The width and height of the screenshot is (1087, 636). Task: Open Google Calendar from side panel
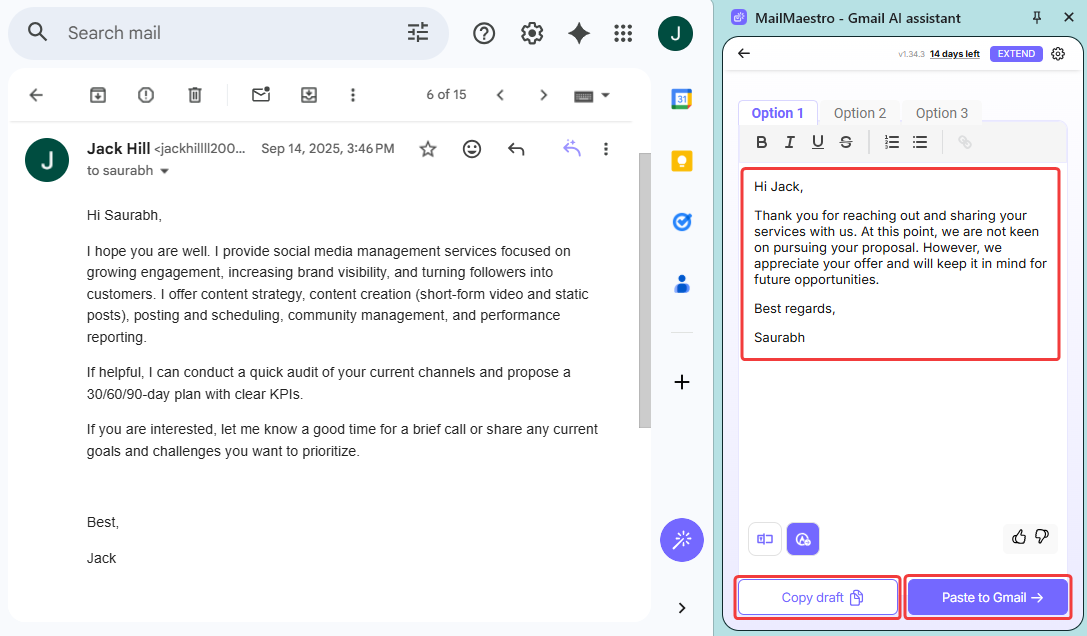(682, 99)
